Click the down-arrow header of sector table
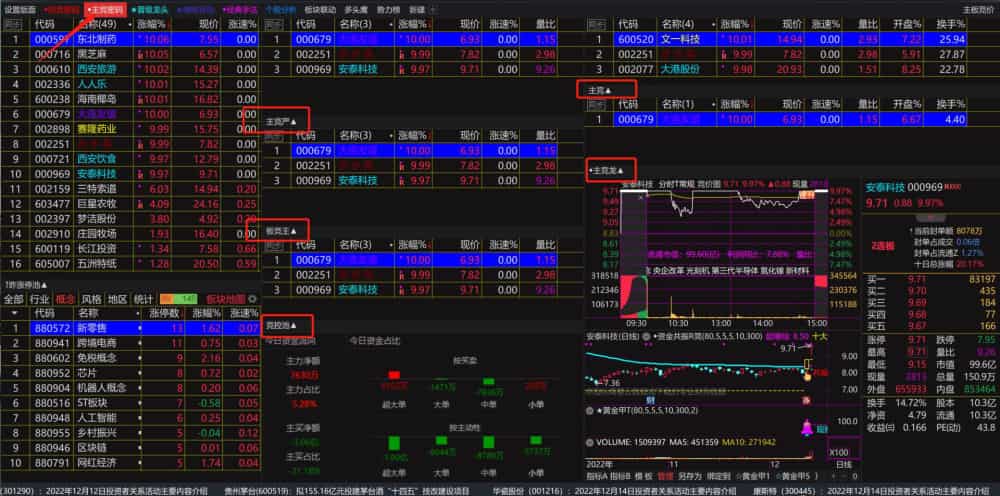This screenshot has width=1000, height=496. 14,313
